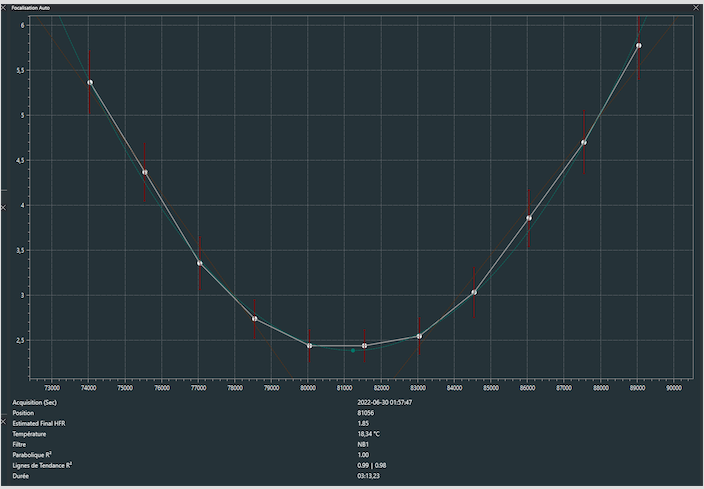Click the 73000 x-axis label

(x=52, y=388)
